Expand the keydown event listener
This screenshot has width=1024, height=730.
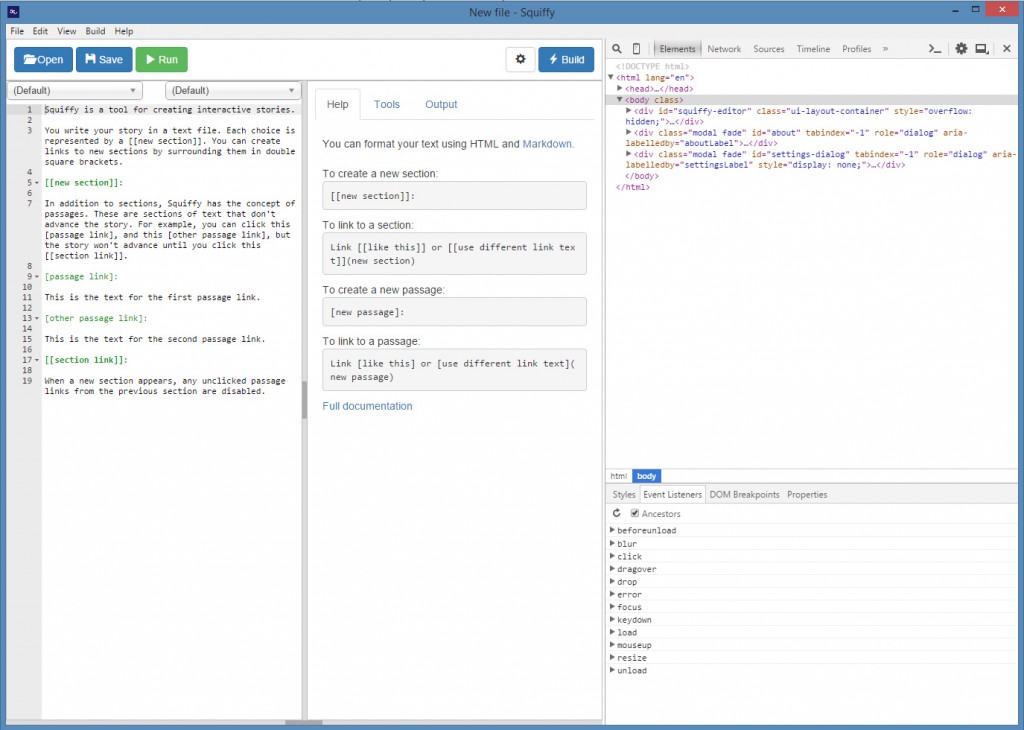point(613,620)
